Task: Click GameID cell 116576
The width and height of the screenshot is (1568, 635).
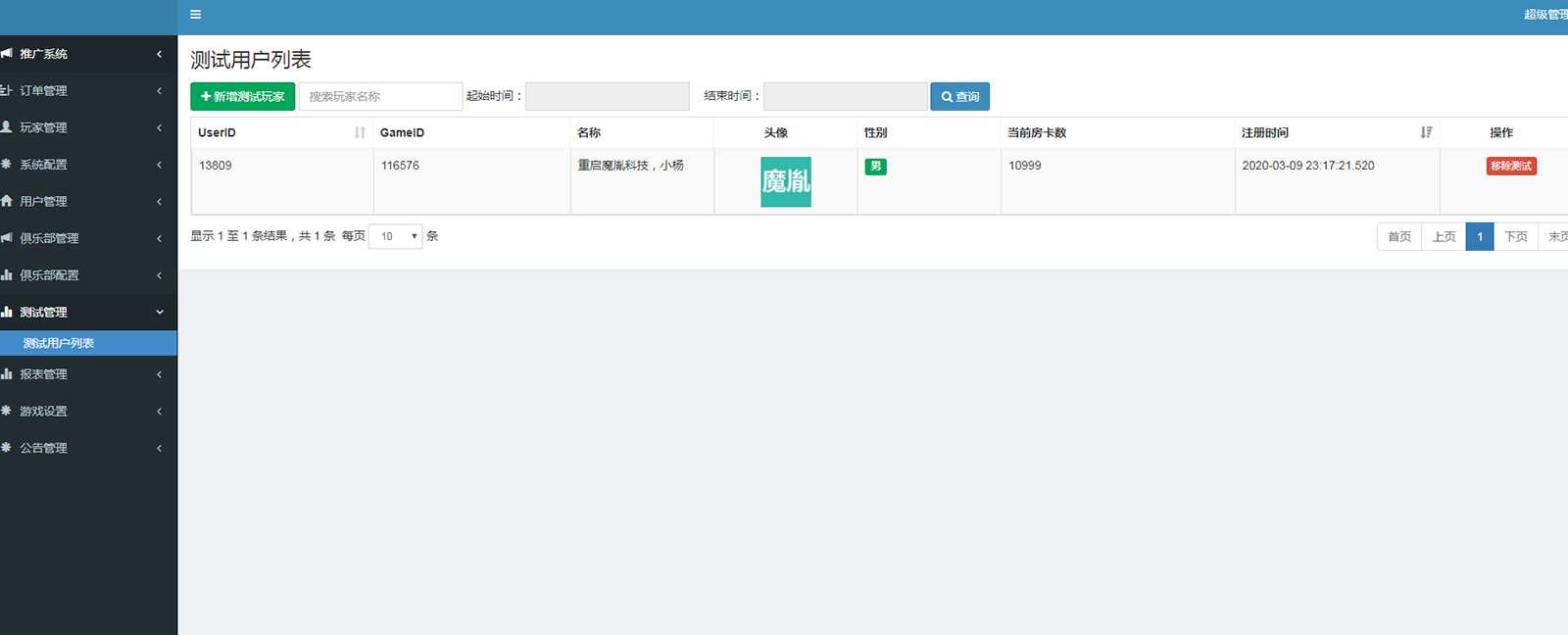Action: coord(400,166)
